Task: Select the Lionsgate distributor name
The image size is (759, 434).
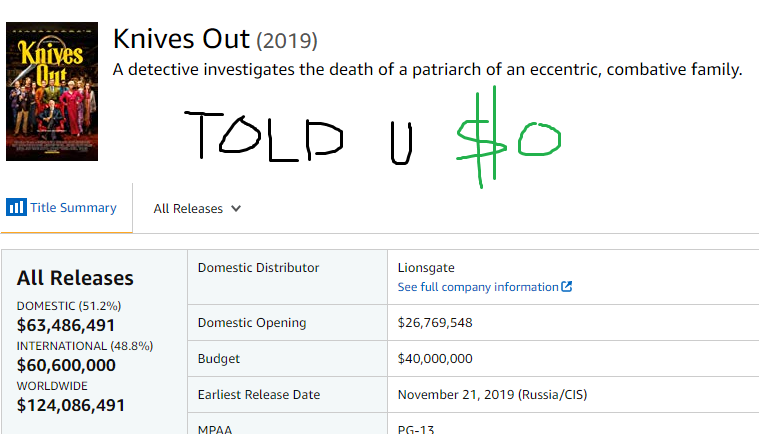Action: [426, 268]
